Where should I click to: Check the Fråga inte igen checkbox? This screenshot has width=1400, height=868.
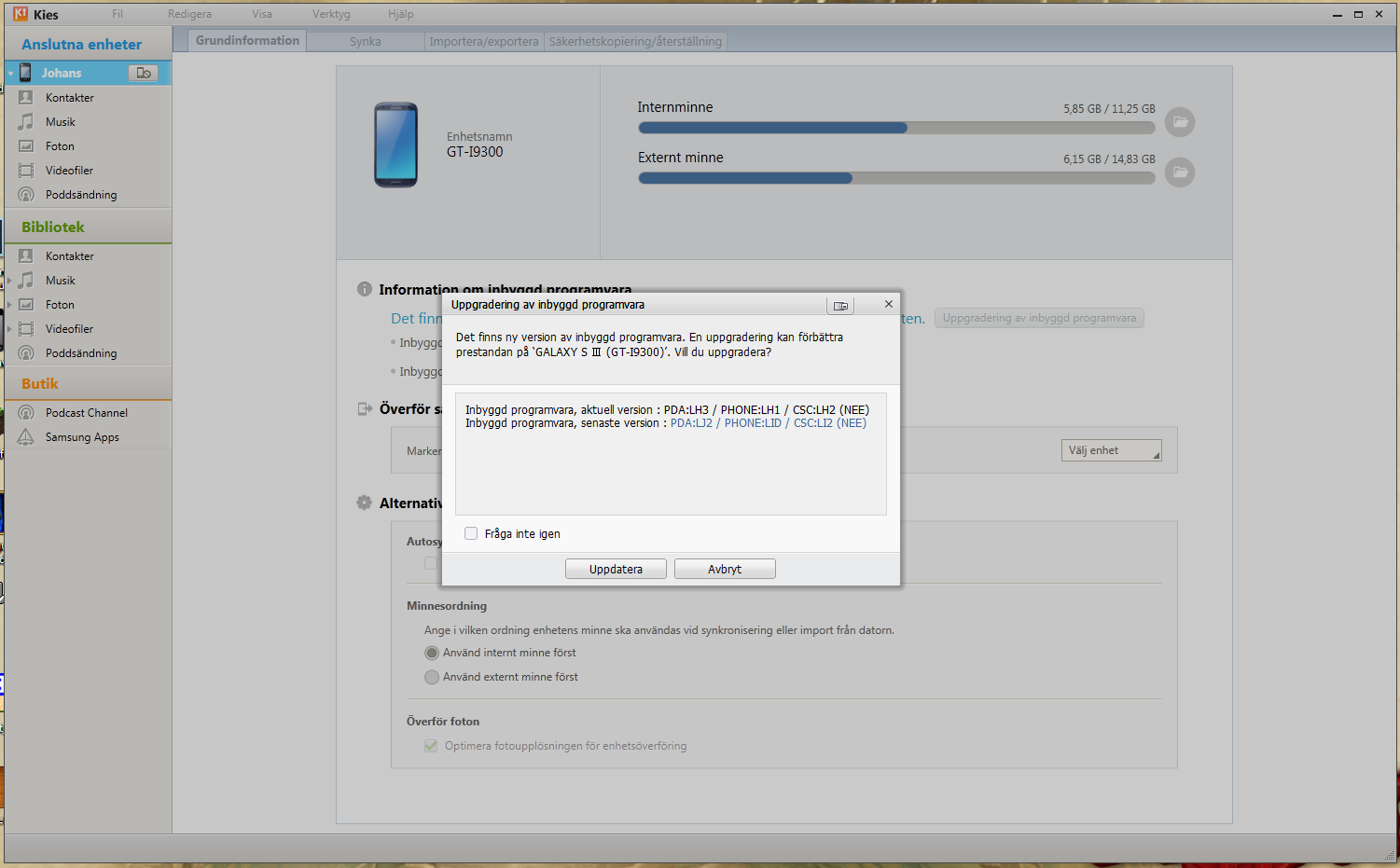471,533
